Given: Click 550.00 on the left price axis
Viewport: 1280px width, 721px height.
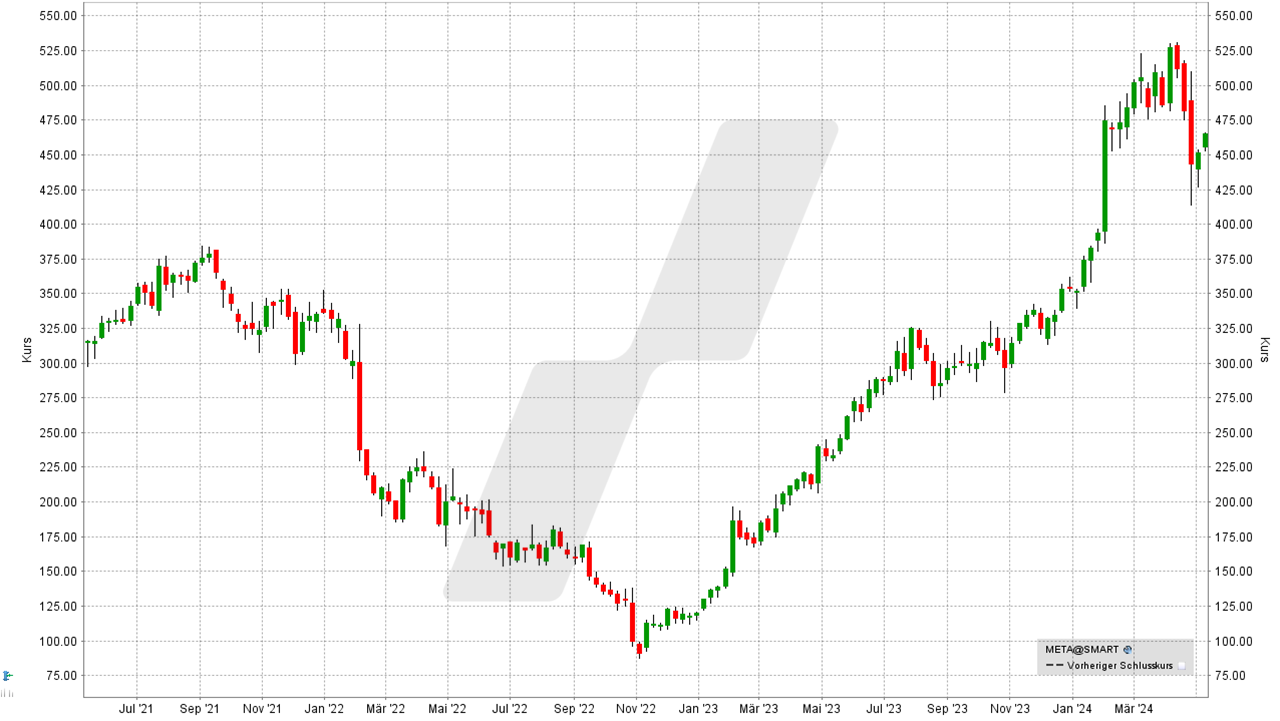Looking at the screenshot, I should point(58,16).
